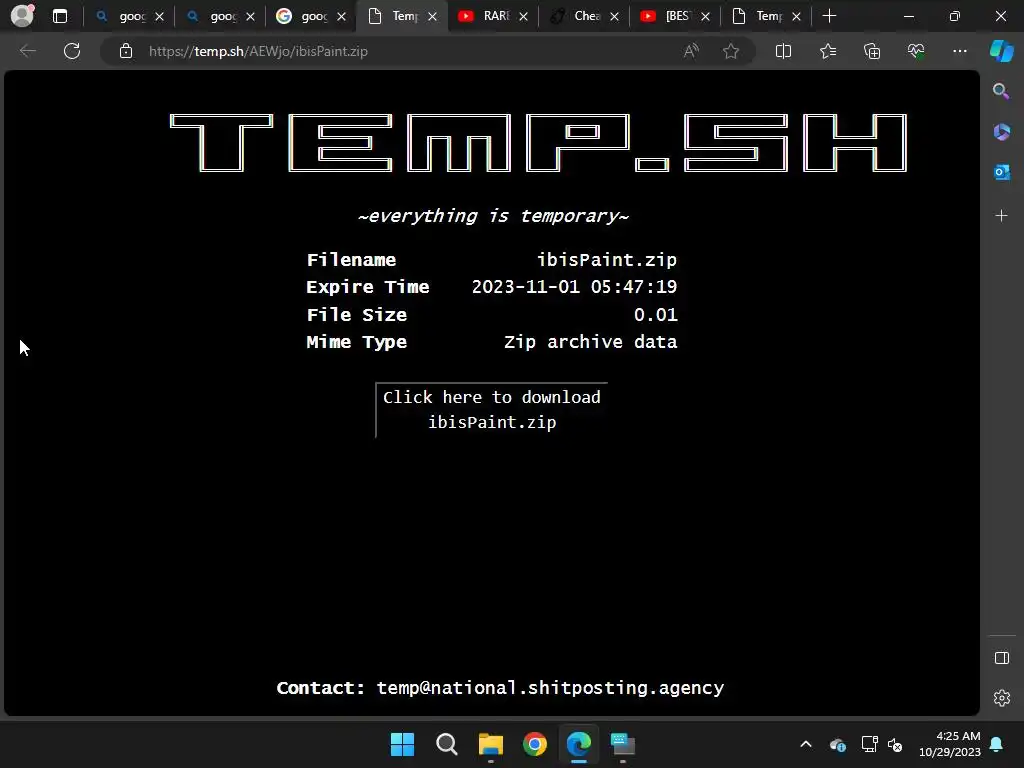Toggle the sidebar panel icon
Viewport: 1024px width, 768px height.
[x=1001, y=658]
